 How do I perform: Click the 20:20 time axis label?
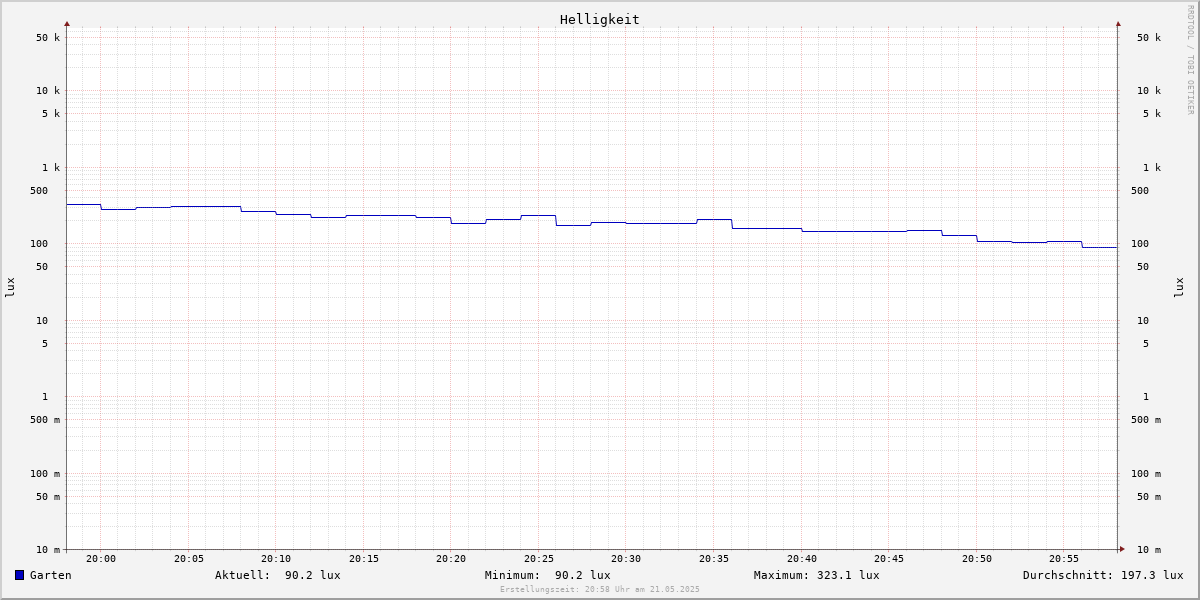(451, 559)
